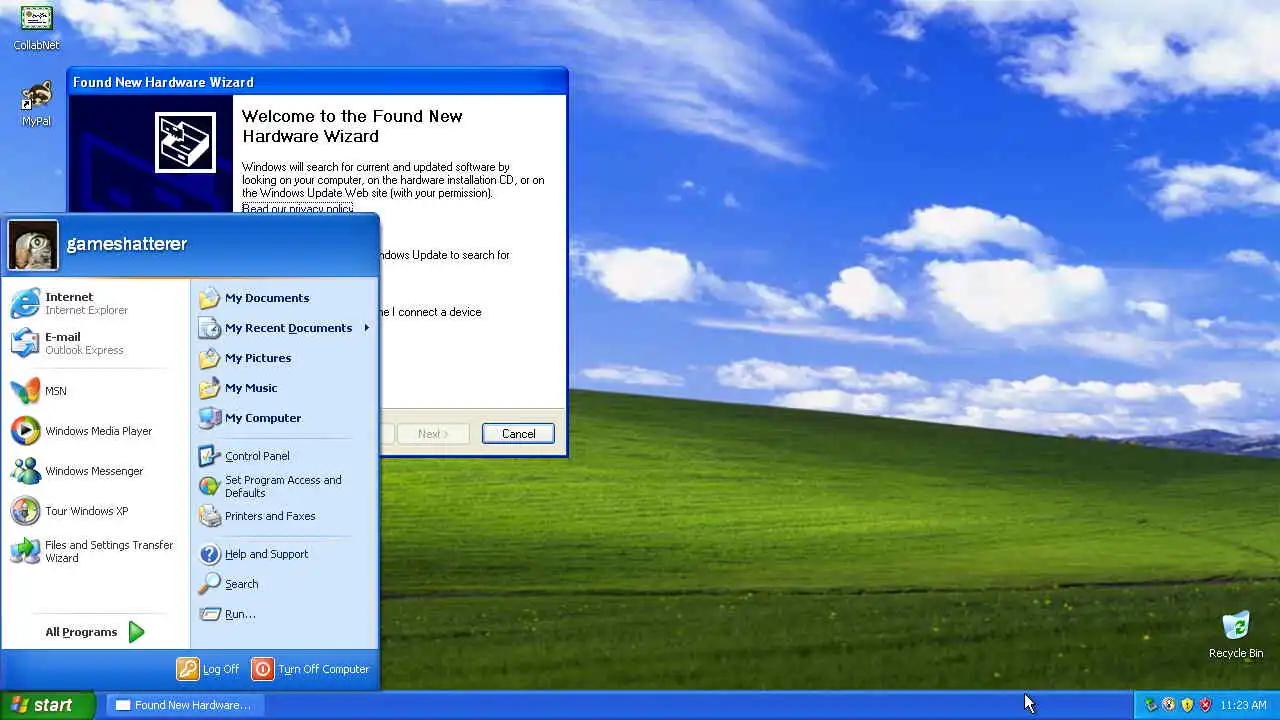Open Recycle Bin on the desktop
The image size is (1280, 720).
click(x=1236, y=635)
